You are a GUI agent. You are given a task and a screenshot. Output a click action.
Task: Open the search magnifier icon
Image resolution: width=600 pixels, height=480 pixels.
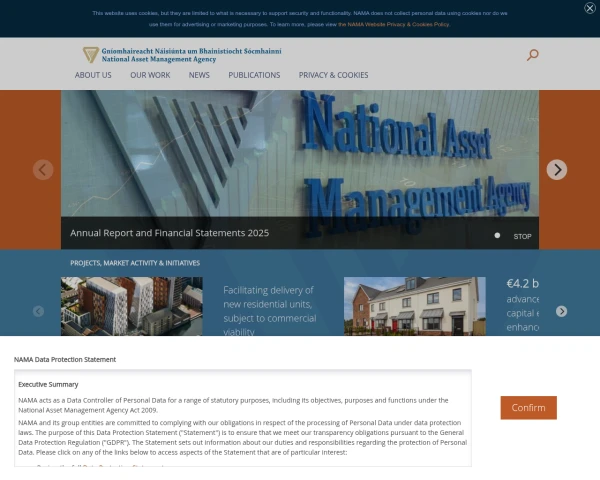[532, 55]
